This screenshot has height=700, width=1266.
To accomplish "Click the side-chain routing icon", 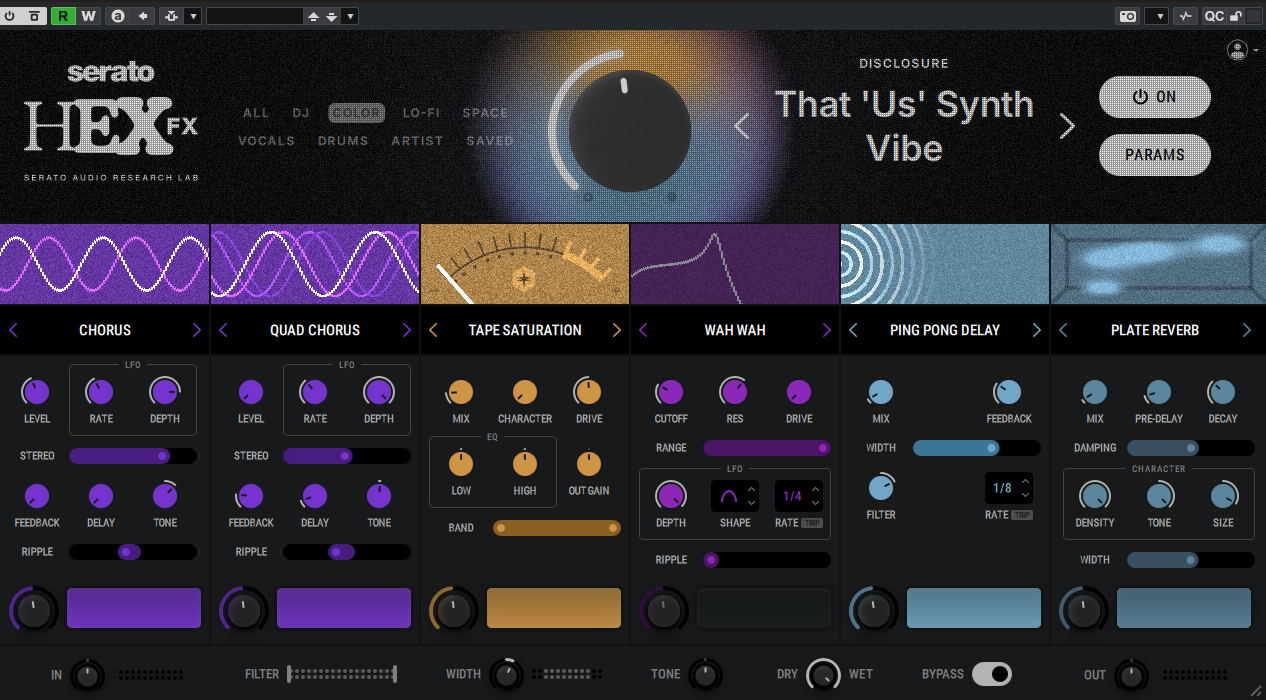I will (170, 16).
